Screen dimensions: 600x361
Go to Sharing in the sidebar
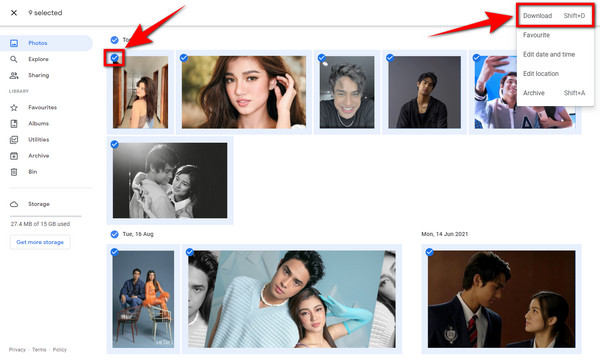pos(39,75)
